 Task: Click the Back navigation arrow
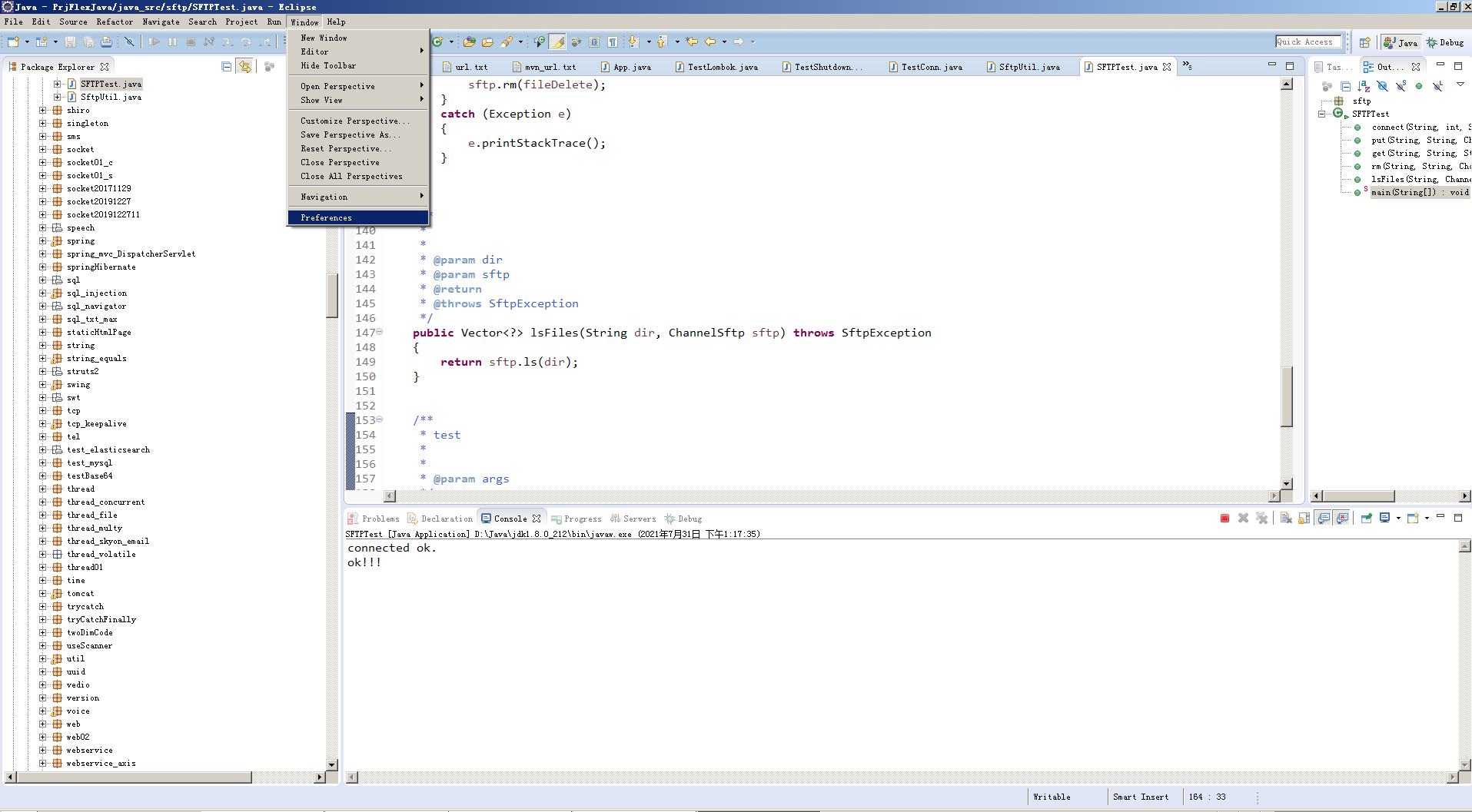coord(712,42)
